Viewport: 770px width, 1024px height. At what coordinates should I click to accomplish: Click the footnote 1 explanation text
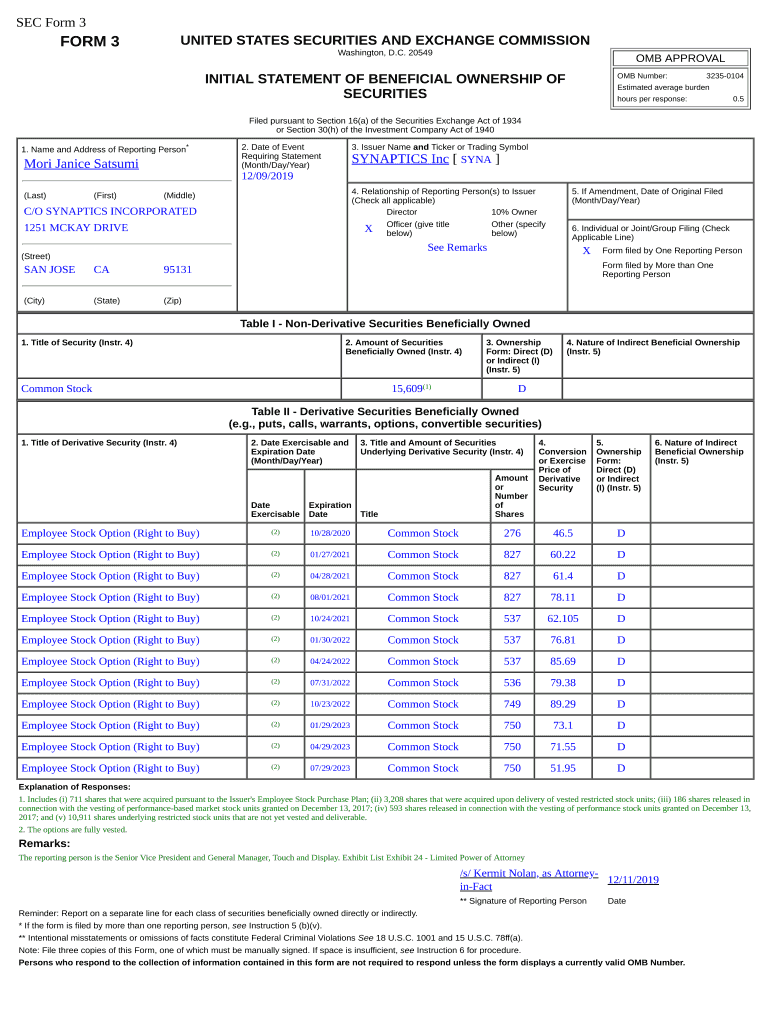[385, 808]
